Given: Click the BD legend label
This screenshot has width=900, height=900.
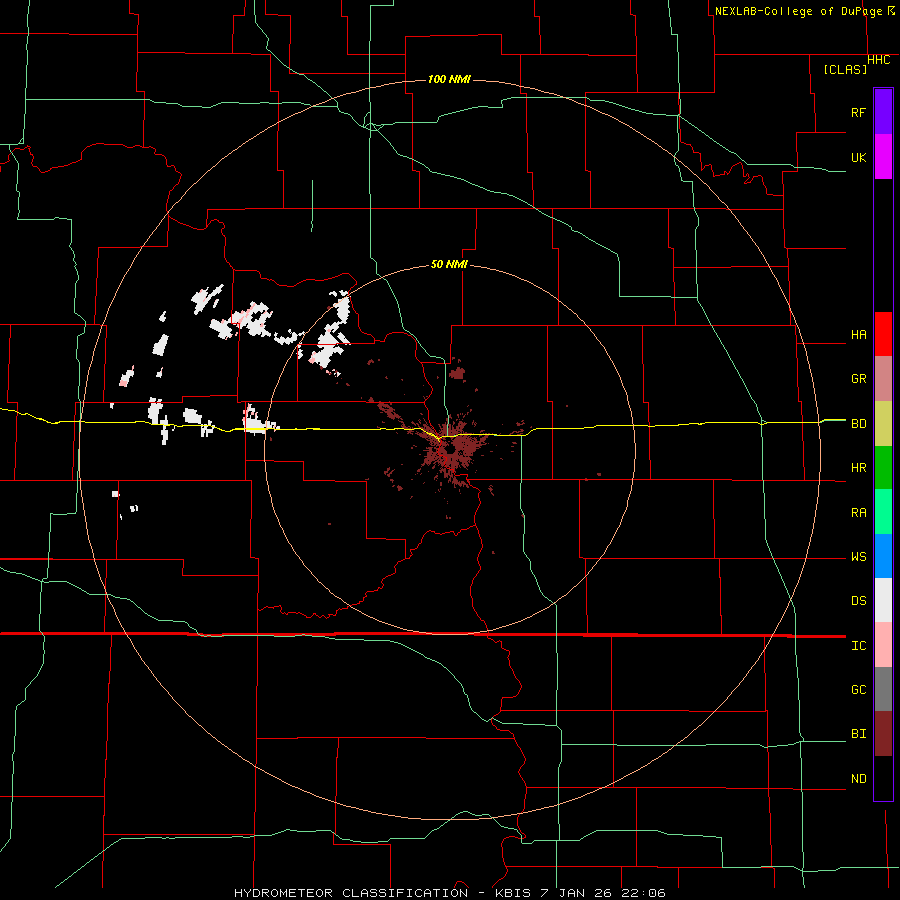Looking at the screenshot, I should coord(858,424).
